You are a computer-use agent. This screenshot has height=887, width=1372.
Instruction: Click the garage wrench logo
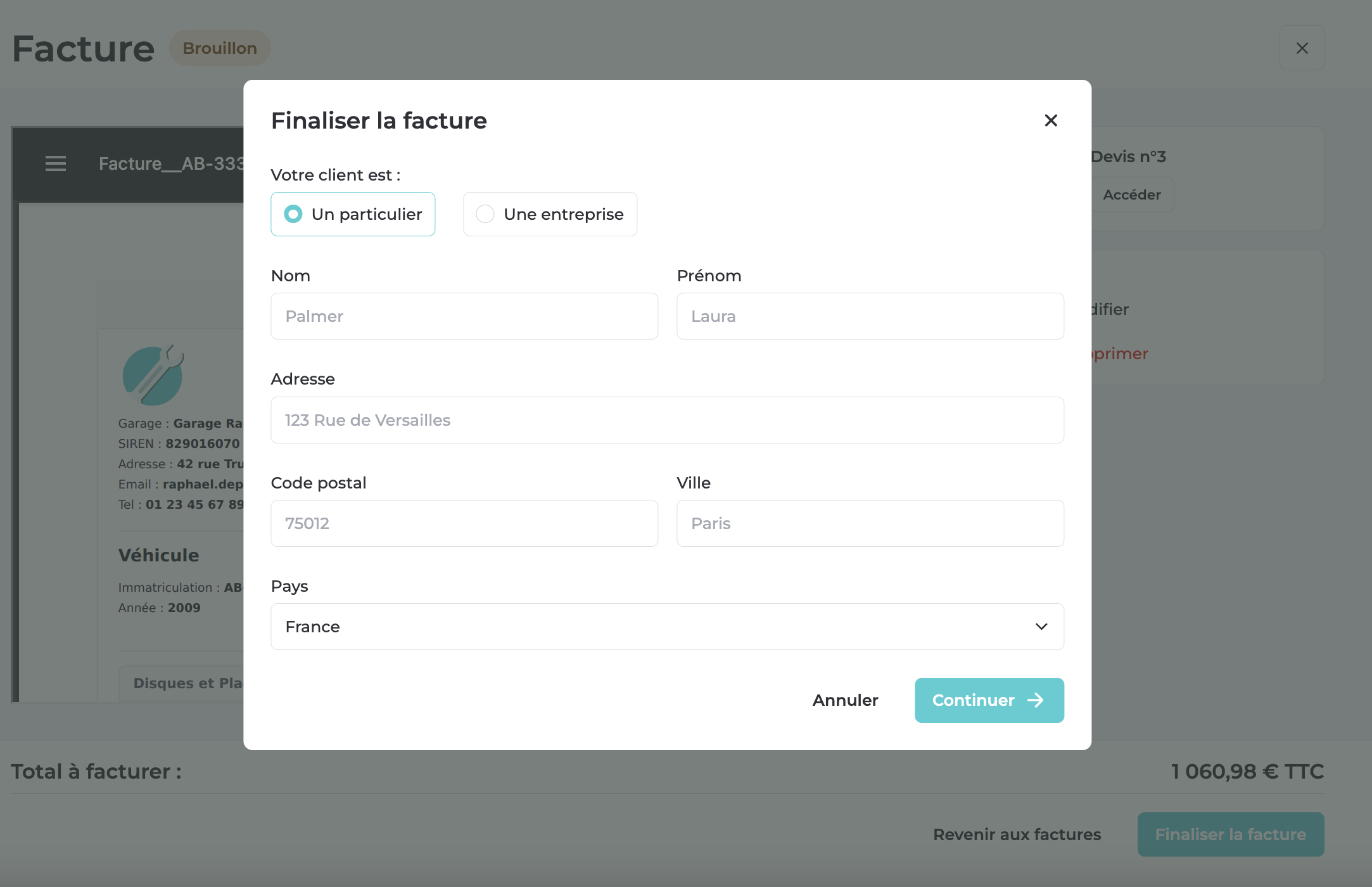point(153,375)
